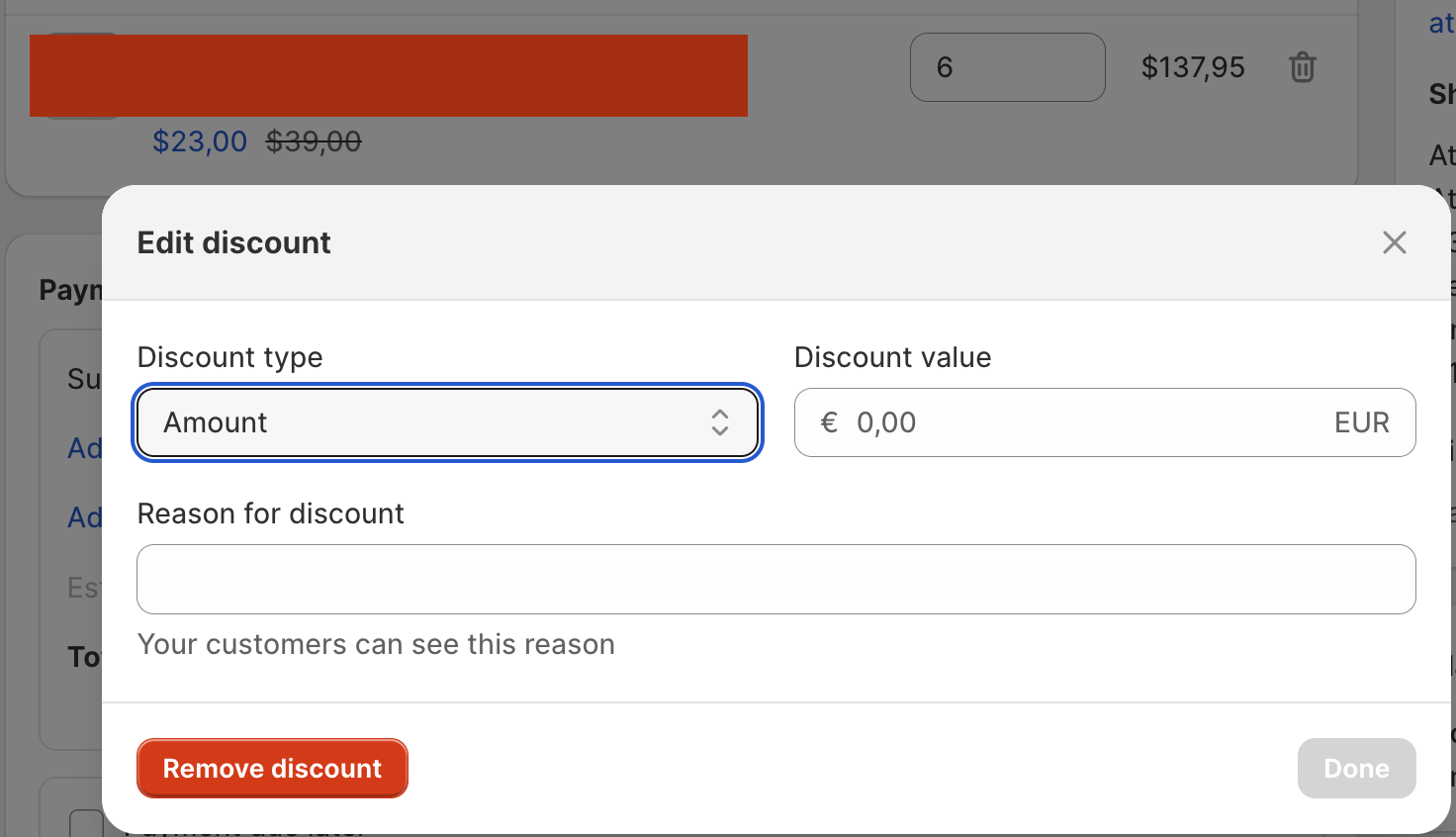1456x837 pixels.
Task: Click the Discount value input field
Action: [1088, 422]
